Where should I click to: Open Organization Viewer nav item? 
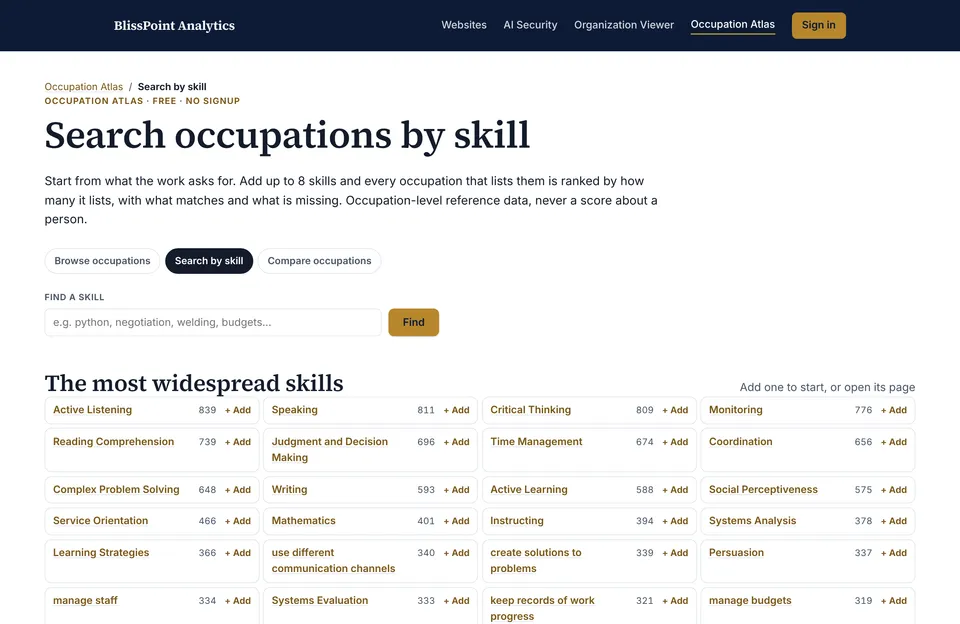click(624, 25)
